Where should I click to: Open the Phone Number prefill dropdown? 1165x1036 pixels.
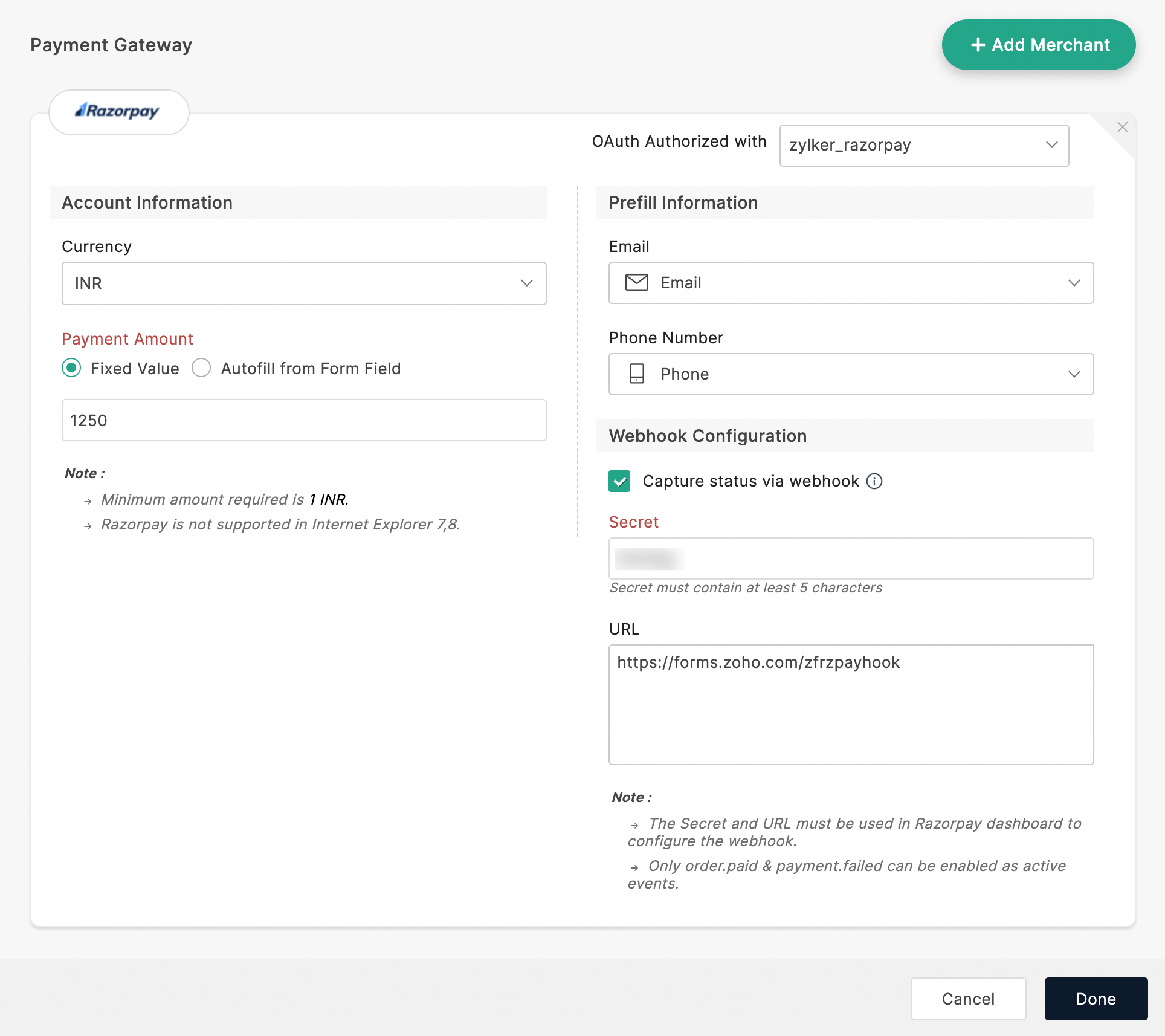[851, 374]
